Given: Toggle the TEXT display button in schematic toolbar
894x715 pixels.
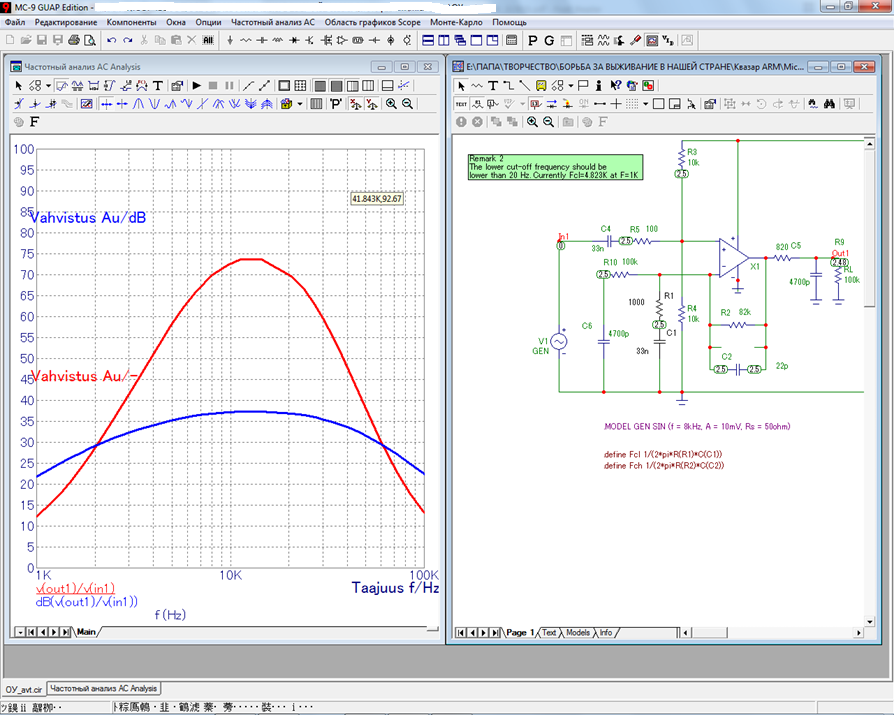Looking at the screenshot, I should pos(461,104).
